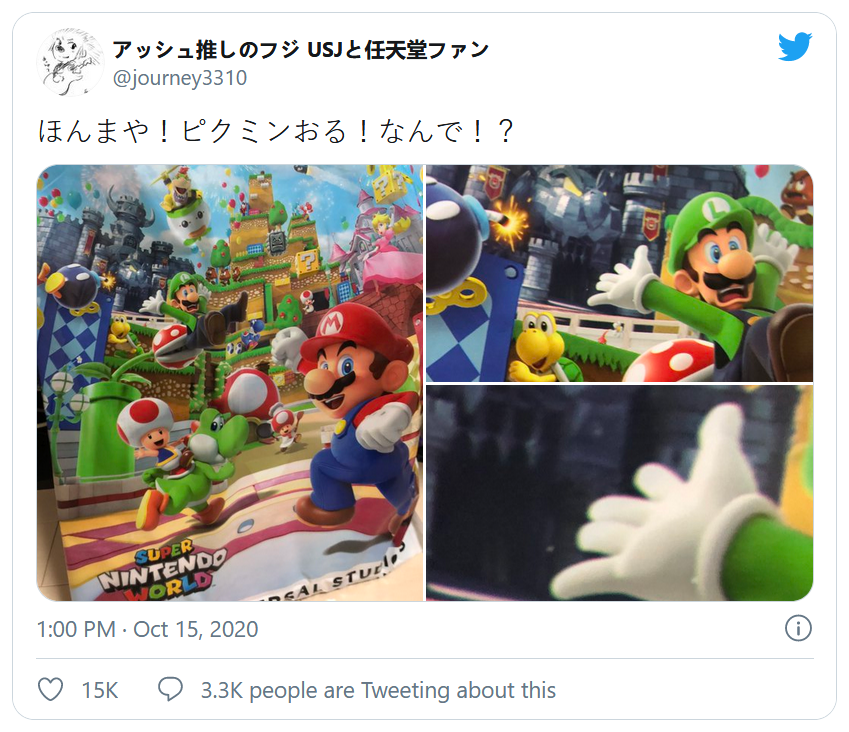Open replies via speech bubble icon
849x732 pixels.
click(170, 690)
